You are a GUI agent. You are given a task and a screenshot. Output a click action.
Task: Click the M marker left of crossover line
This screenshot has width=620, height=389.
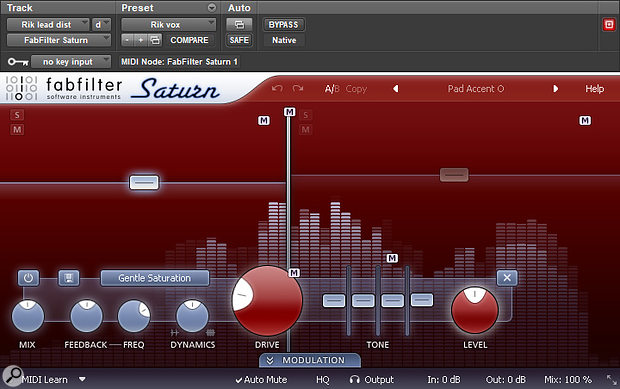pos(264,120)
